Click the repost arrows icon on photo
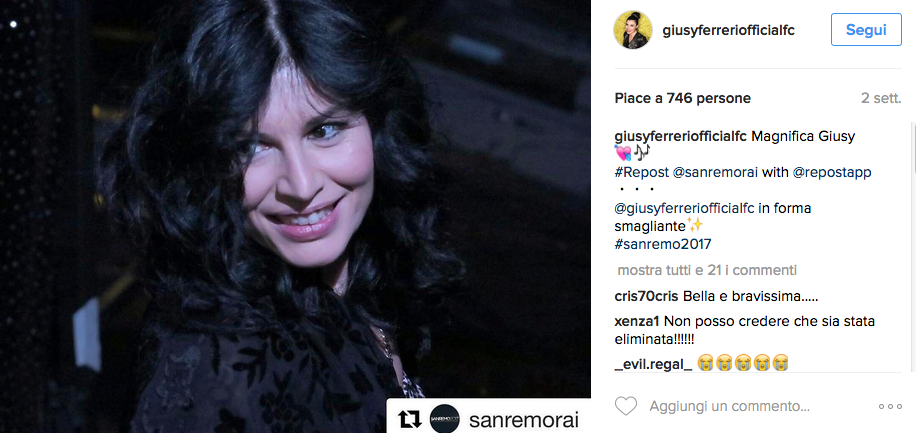The image size is (916, 433). click(409, 419)
